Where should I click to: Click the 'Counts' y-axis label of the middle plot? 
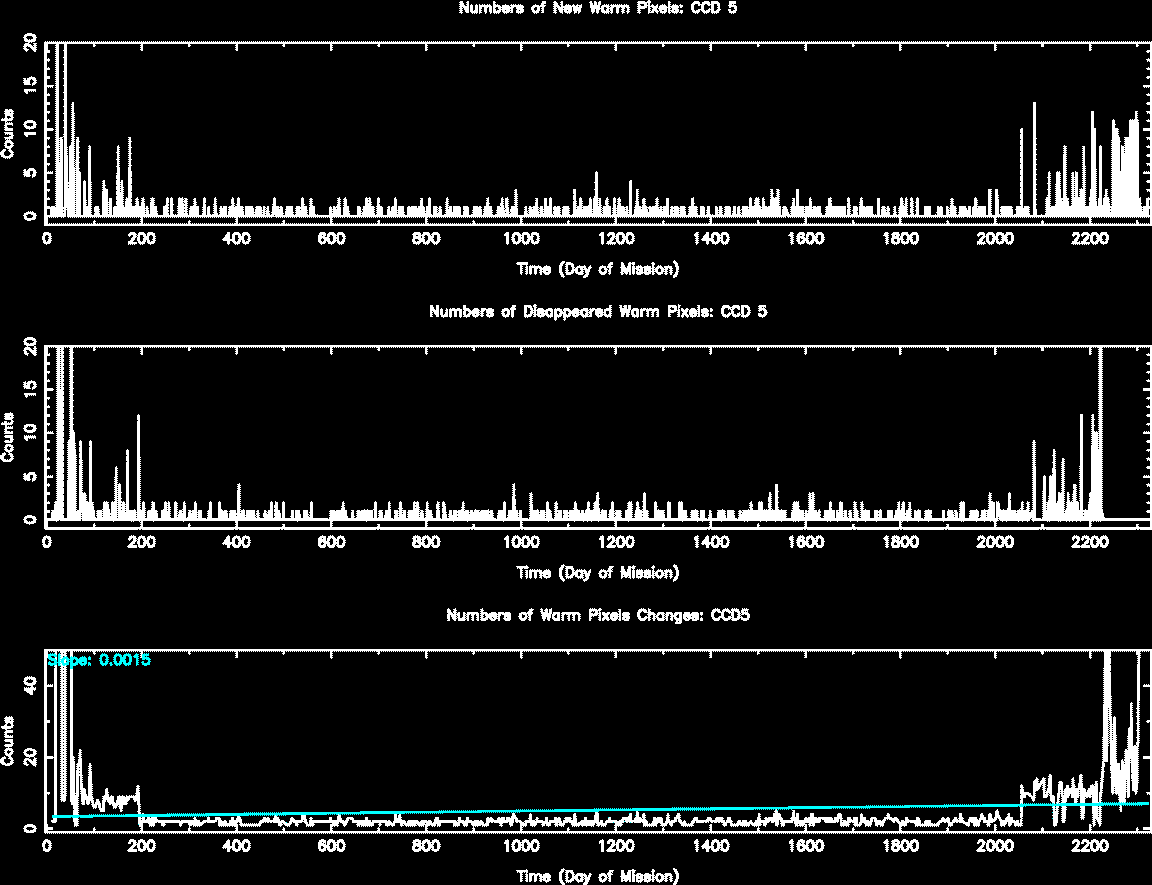[x=8, y=437]
